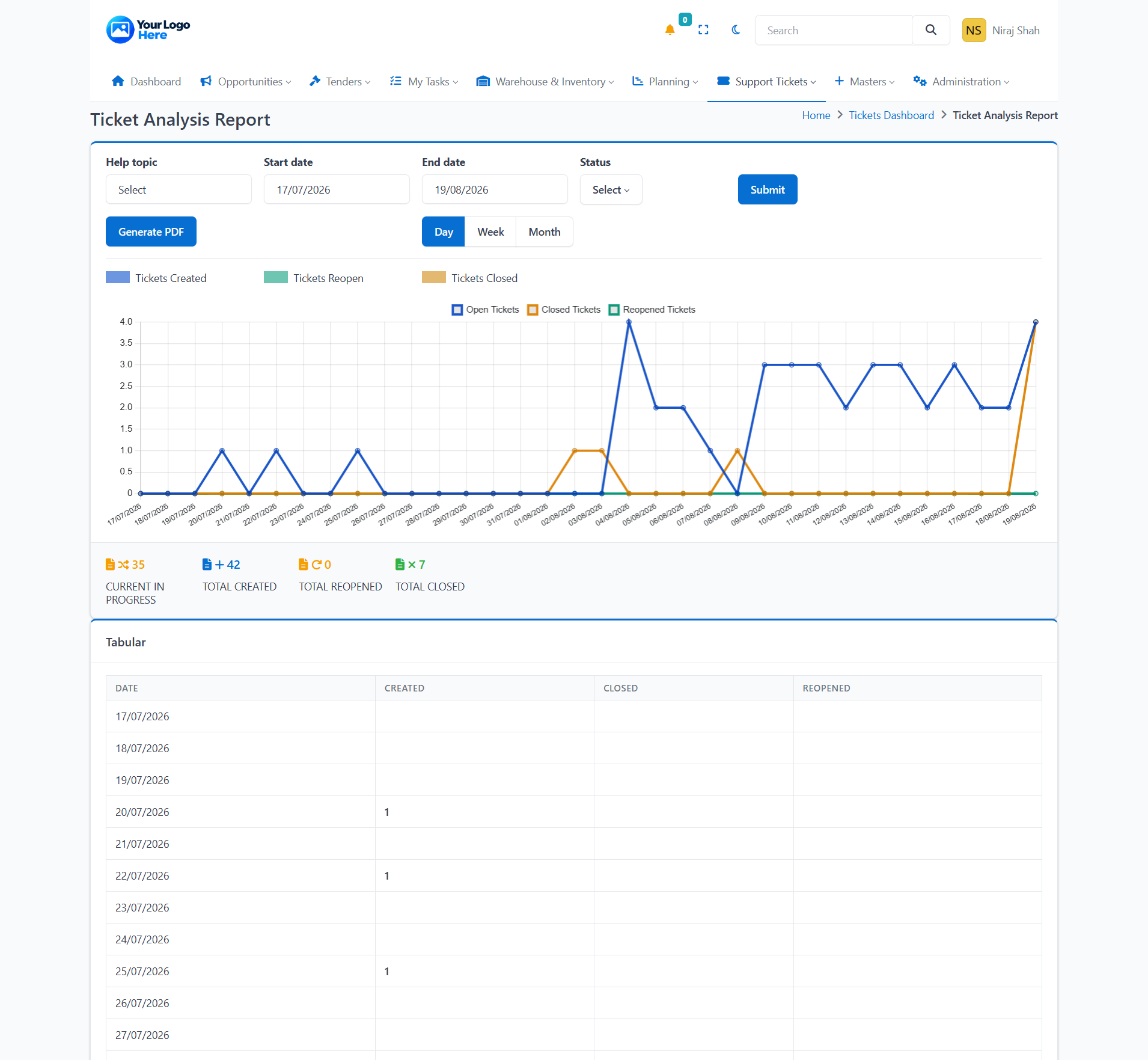Open the Help topic Select dropdown
The height and width of the screenshot is (1060, 1148).
tap(179, 189)
